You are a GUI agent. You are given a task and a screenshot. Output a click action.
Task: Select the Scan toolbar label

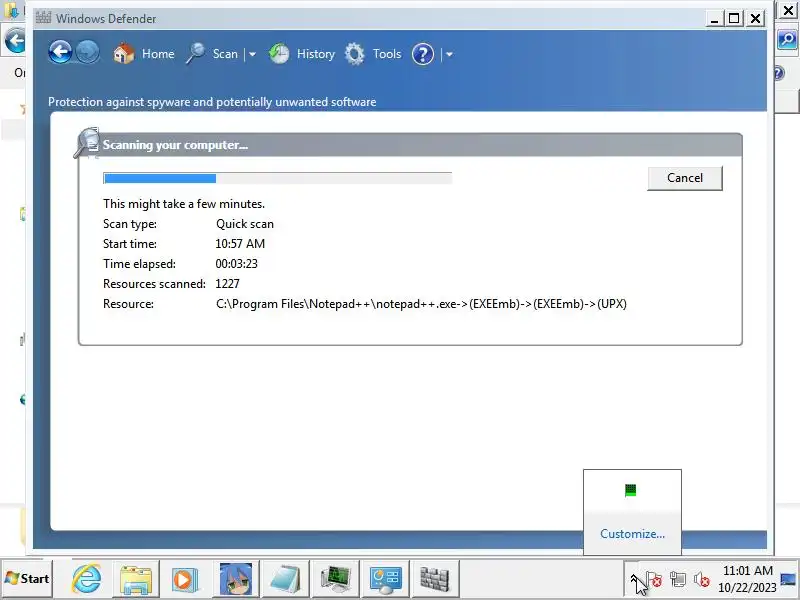(x=225, y=54)
